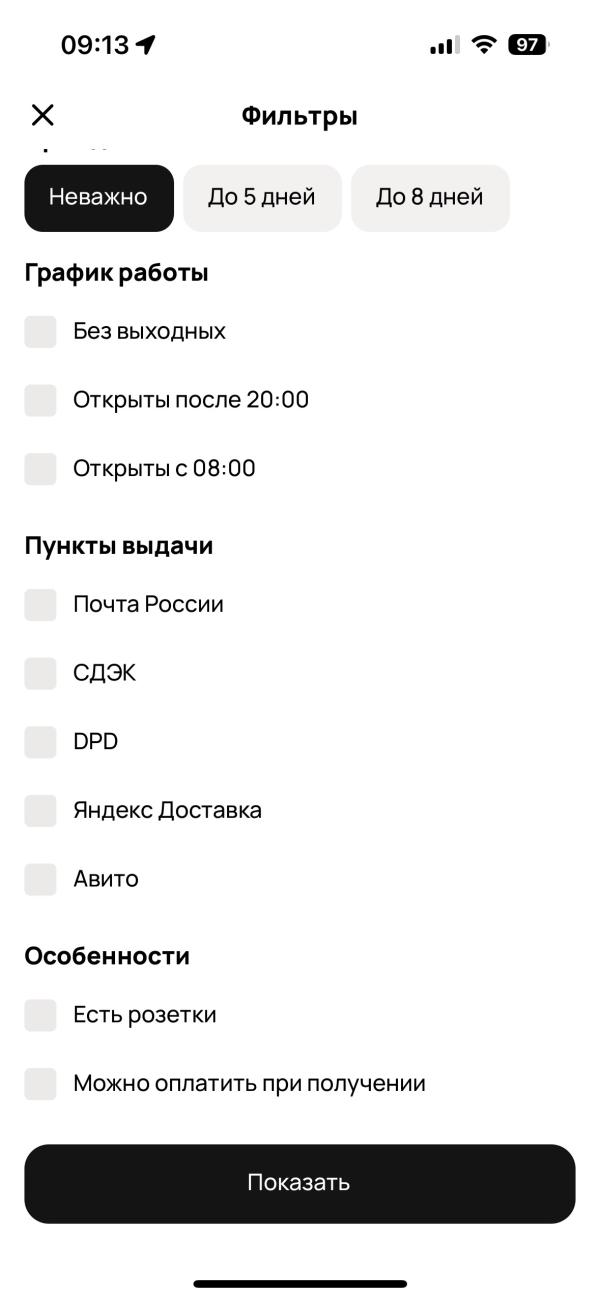Tap the Wi-Fi icon in the status bar
Screen dimensions: 600x1300
484,45
